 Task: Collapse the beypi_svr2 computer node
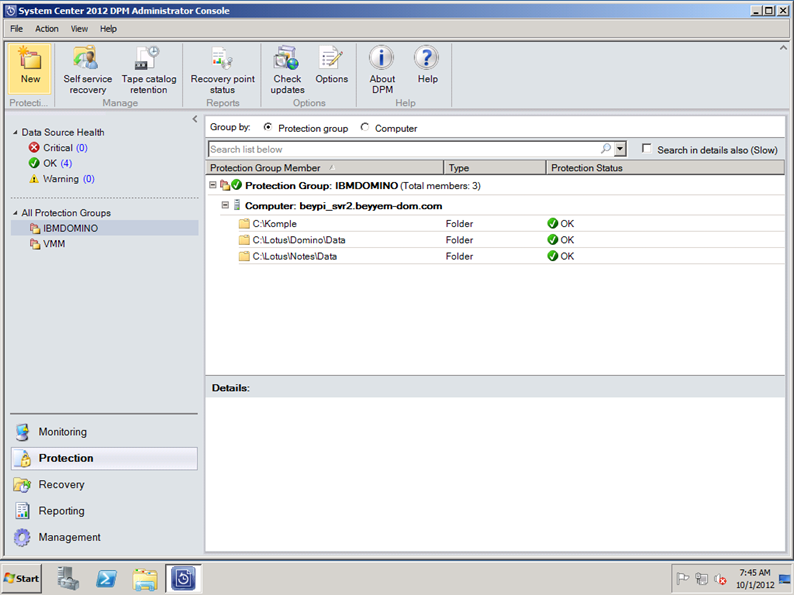tap(225, 205)
